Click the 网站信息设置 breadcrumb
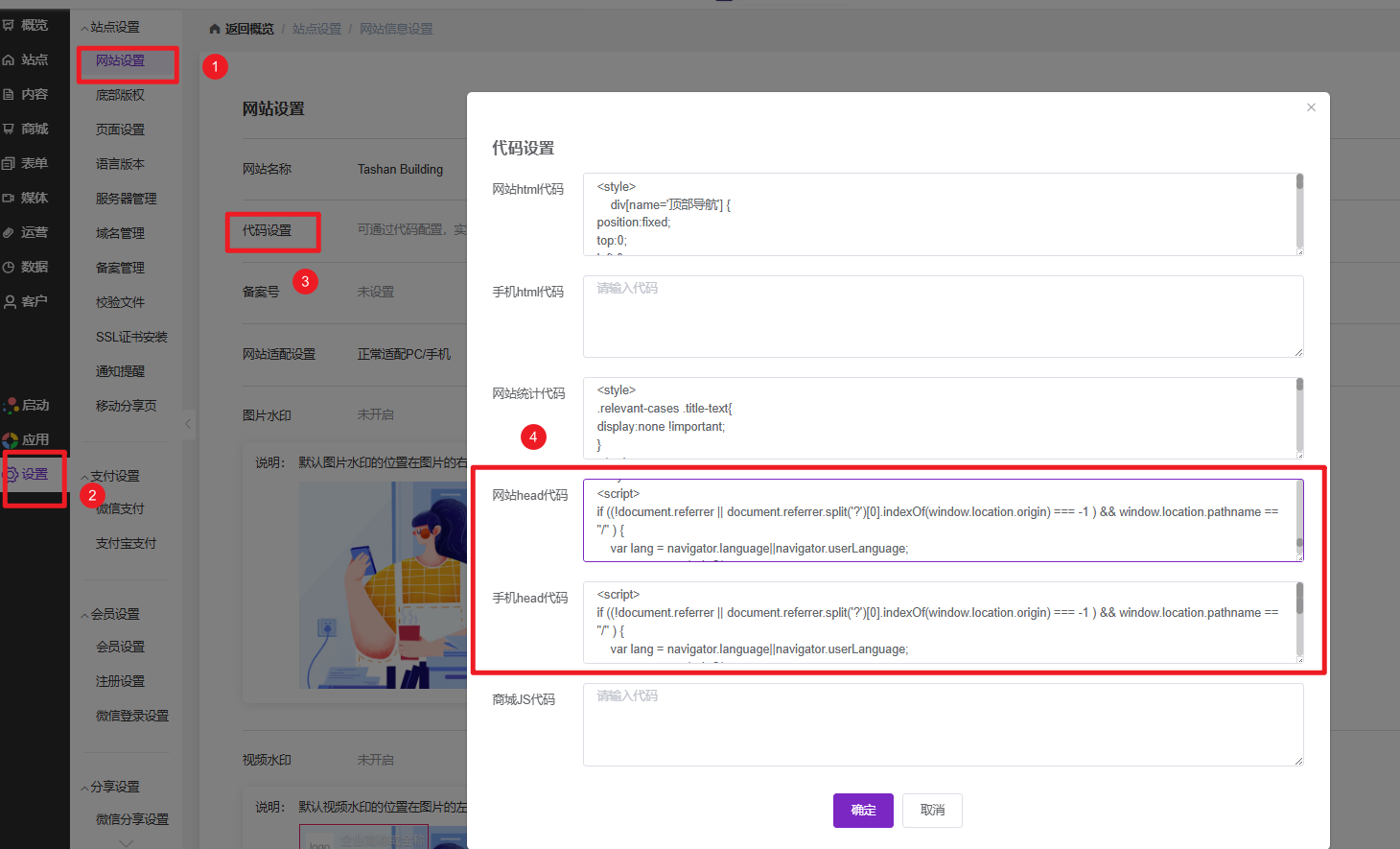The width and height of the screenshot is (1400, 849). tap(396, 29)
